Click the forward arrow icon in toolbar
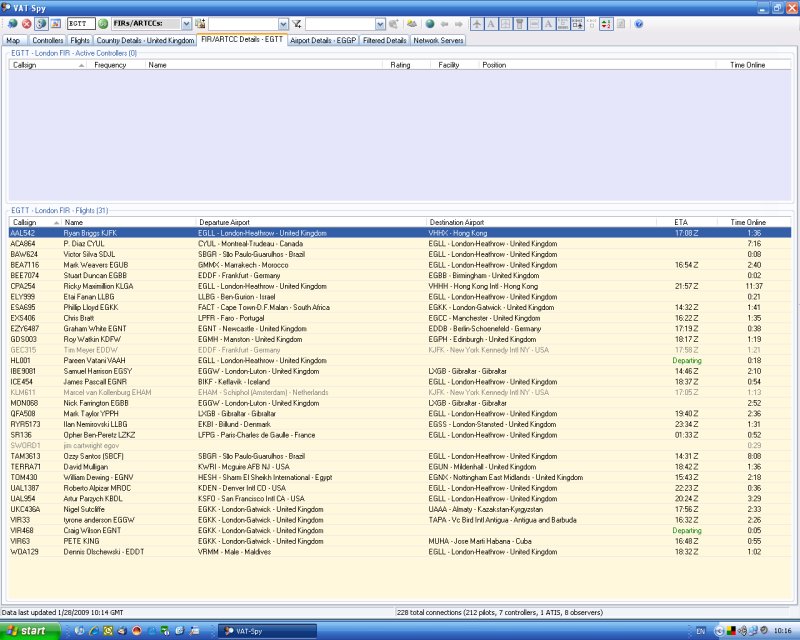Image resolution: width=800 pixels, height=640 pixels. pyautogui.click(x=458, y=23)
